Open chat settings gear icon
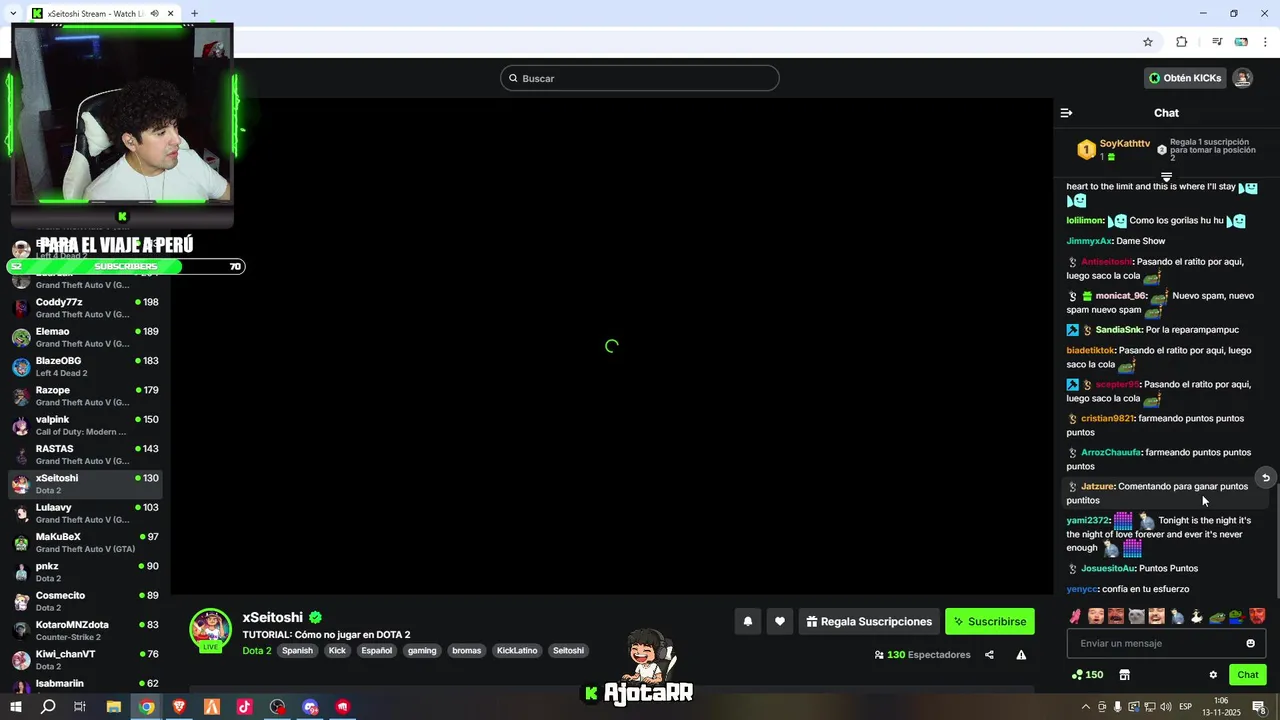1280x720 pixels. [1213, 675]
